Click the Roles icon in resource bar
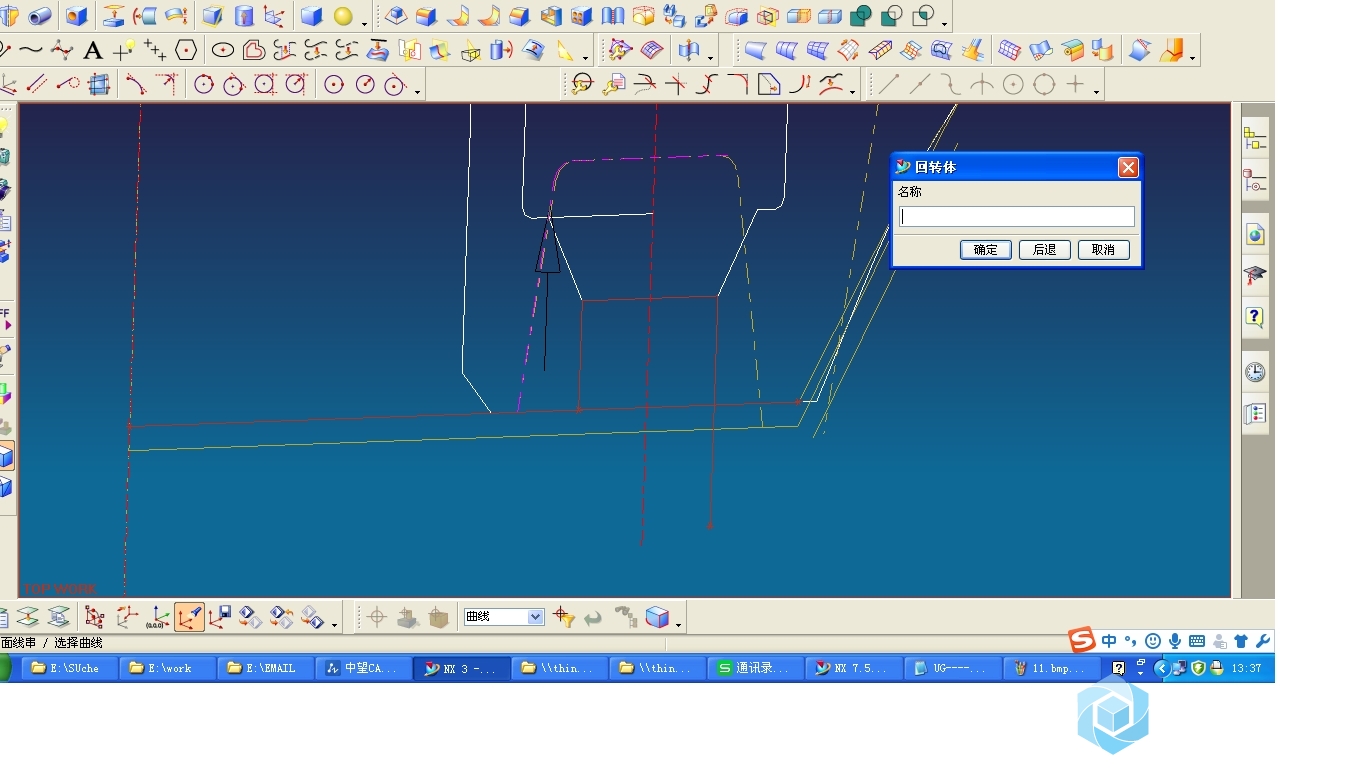Image resolution: width=1360 pixels, height=768 pixels. 1255,413
